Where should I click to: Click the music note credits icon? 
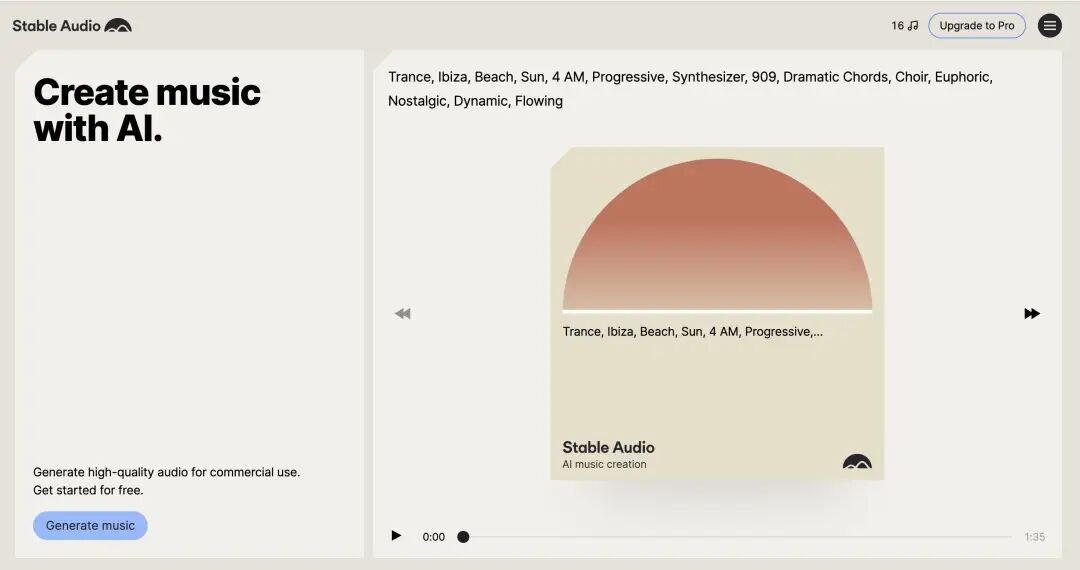(913, 25)
